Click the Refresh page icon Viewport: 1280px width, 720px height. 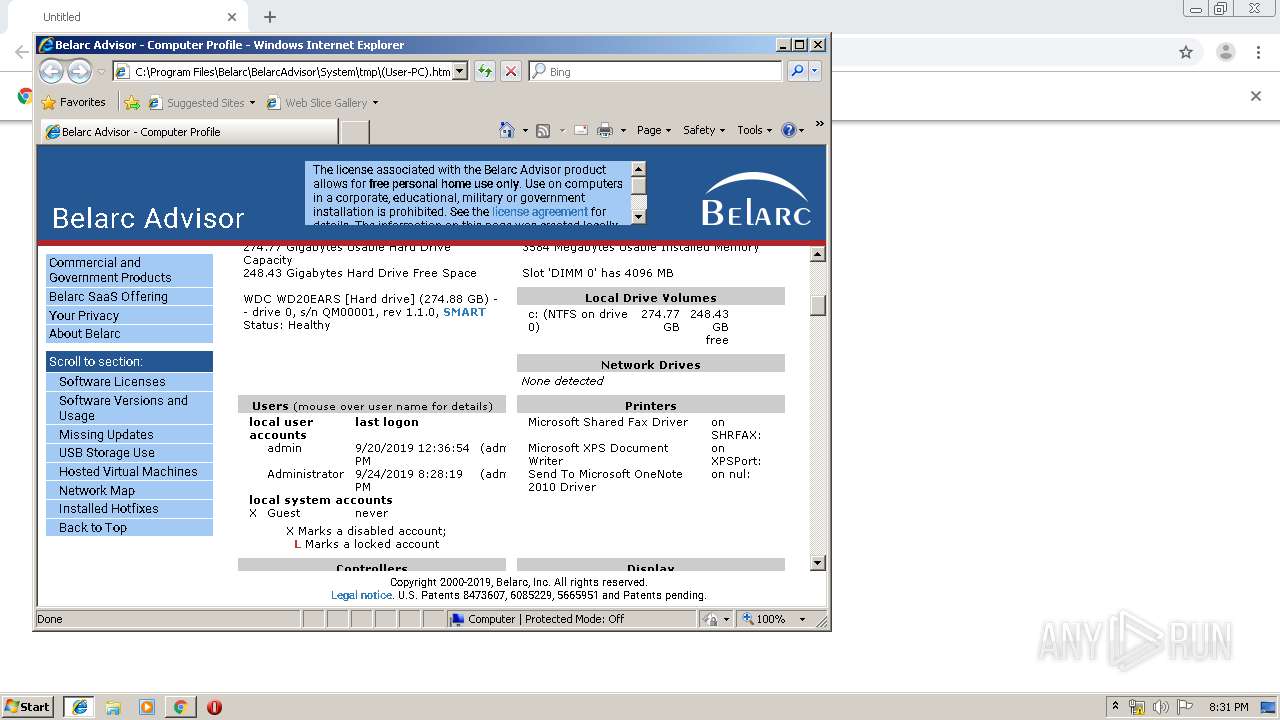click(x=485, y=71)
